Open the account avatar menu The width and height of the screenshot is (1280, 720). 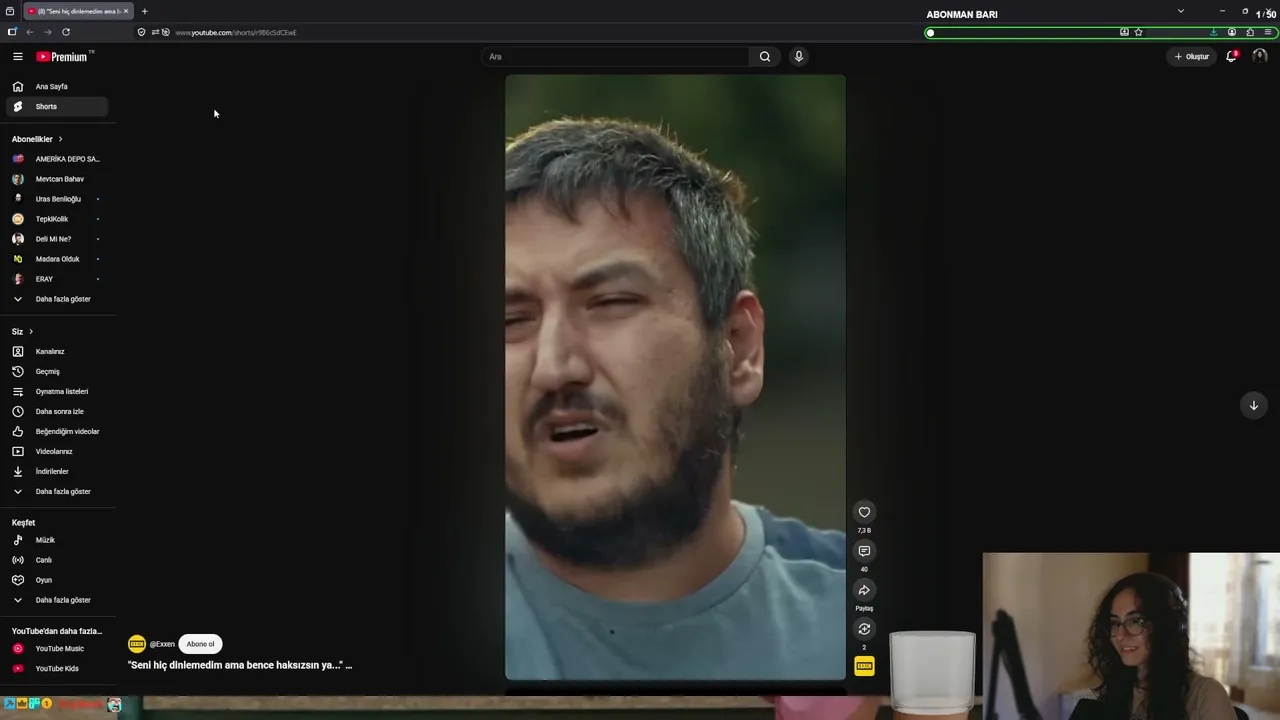tap(1259, 57)
